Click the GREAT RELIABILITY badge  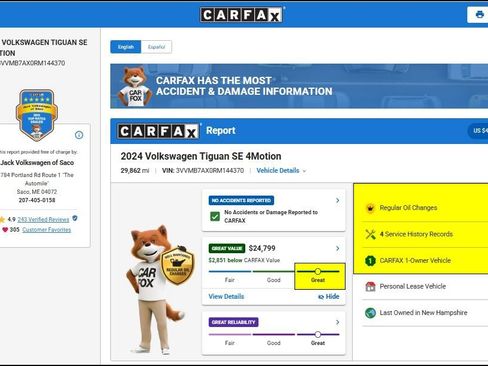(233, 322)
